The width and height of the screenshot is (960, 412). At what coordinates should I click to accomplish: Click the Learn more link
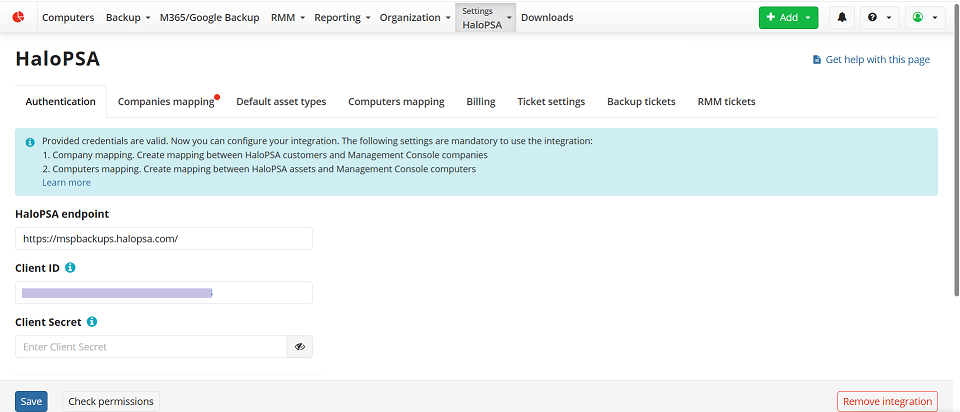tap(66, 183)
